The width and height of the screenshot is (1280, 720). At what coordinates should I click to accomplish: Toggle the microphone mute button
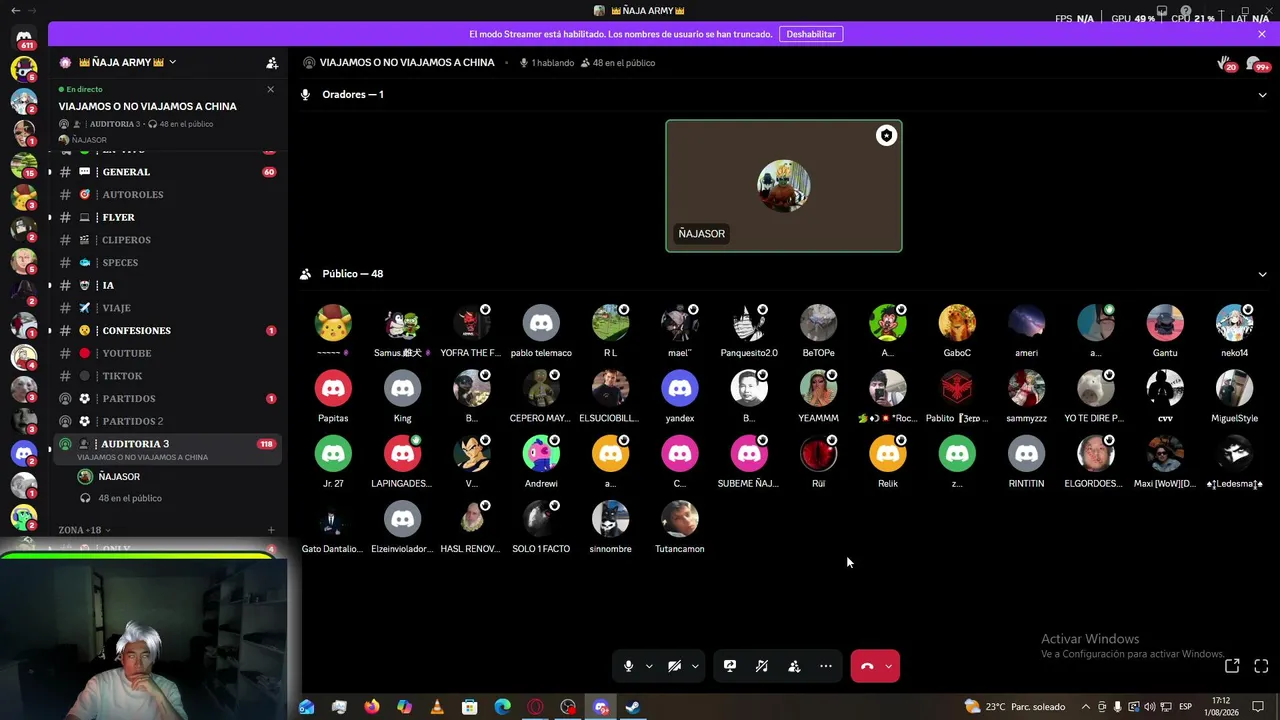coord(628,666)
